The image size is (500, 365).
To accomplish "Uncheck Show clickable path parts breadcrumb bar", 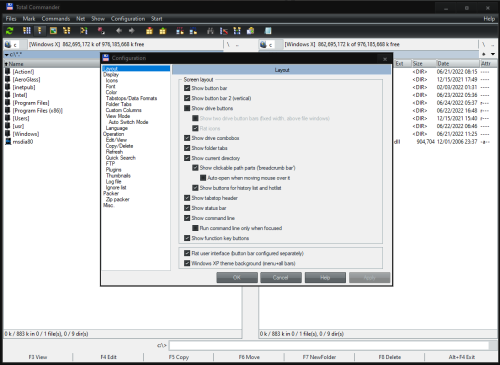I will tap(195, 168).
